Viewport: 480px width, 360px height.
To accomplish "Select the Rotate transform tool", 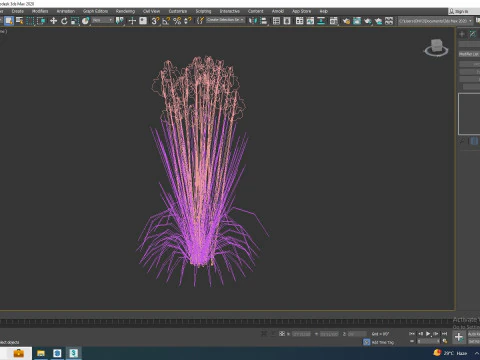I will (x=64, y=21).
